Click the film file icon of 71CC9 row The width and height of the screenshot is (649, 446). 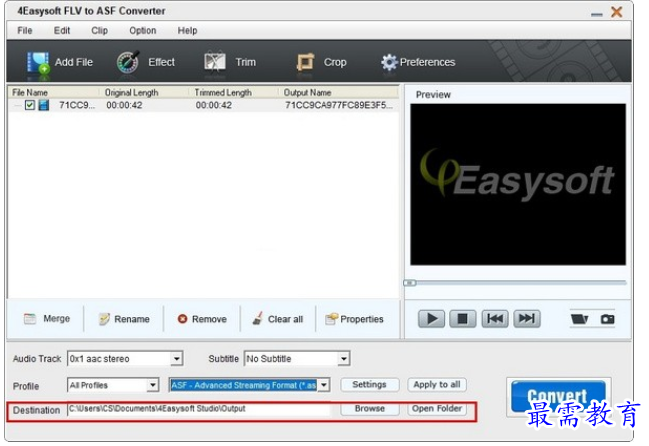pyautogui.click(x=43, y=105)
